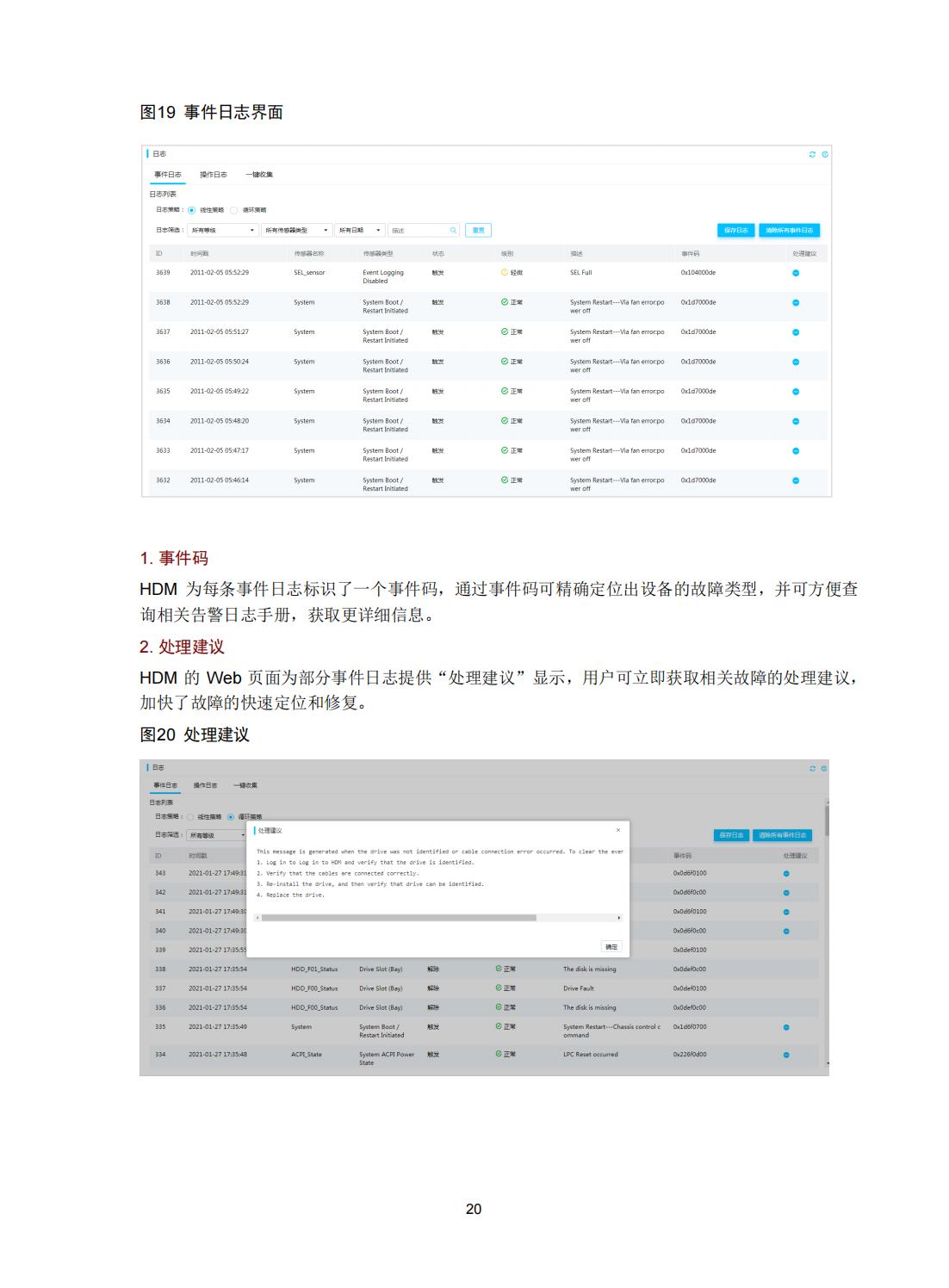Select 线性策略 radio button in Figure 19
This screenshot has width=949, height=1288.
(x=191, y=209)
